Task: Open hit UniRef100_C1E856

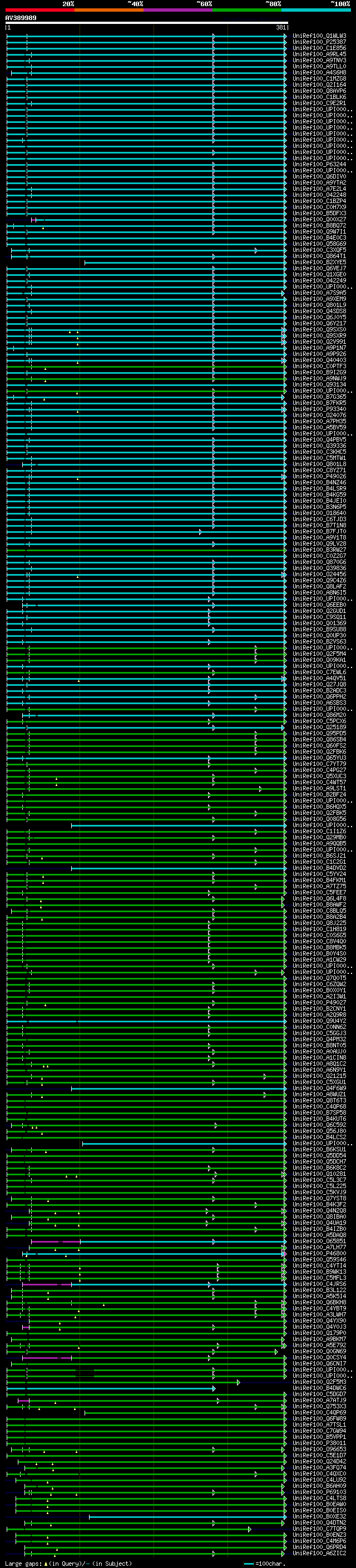Action: [x=319, y=48]
